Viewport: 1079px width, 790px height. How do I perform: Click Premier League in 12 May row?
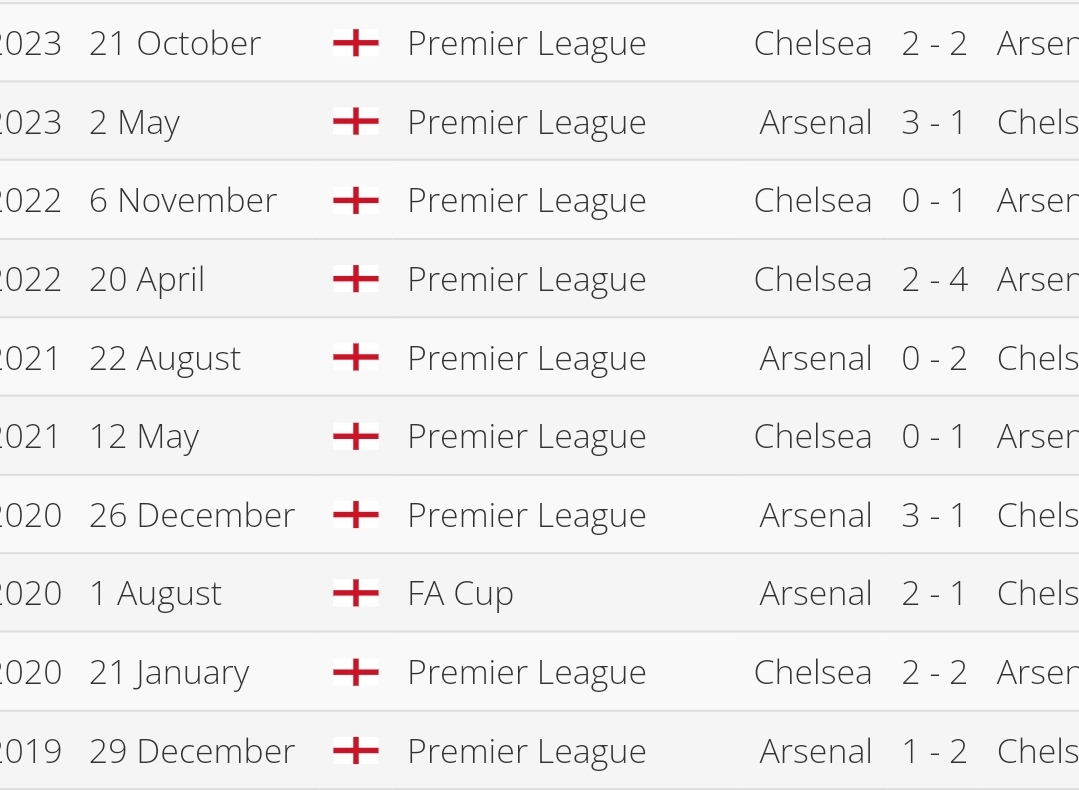pyautogui.click(x=526, y=437)
